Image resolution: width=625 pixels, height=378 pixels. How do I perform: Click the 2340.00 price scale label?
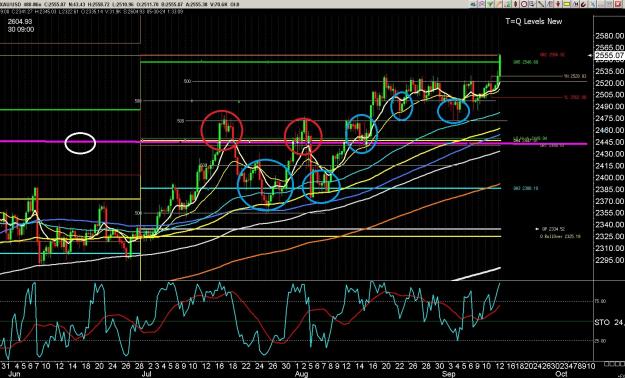[609, 224]
